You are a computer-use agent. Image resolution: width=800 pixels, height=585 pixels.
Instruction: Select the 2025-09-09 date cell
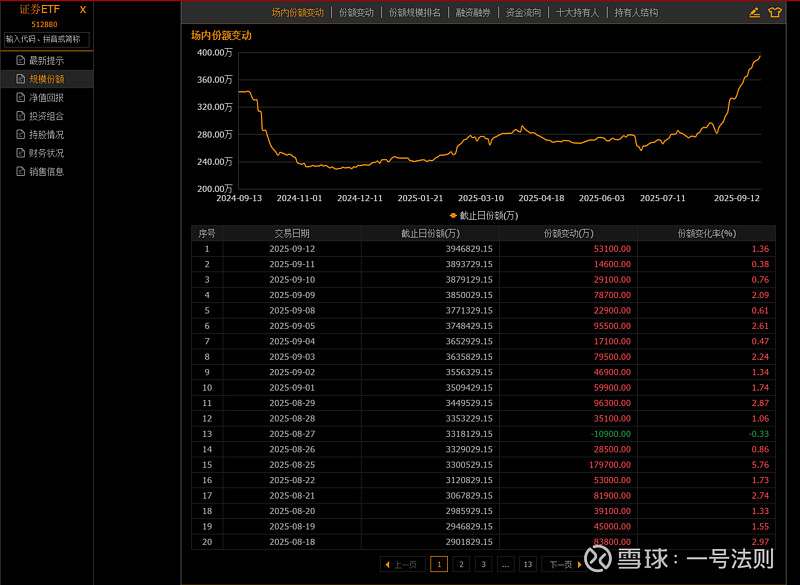click(292, 295)
